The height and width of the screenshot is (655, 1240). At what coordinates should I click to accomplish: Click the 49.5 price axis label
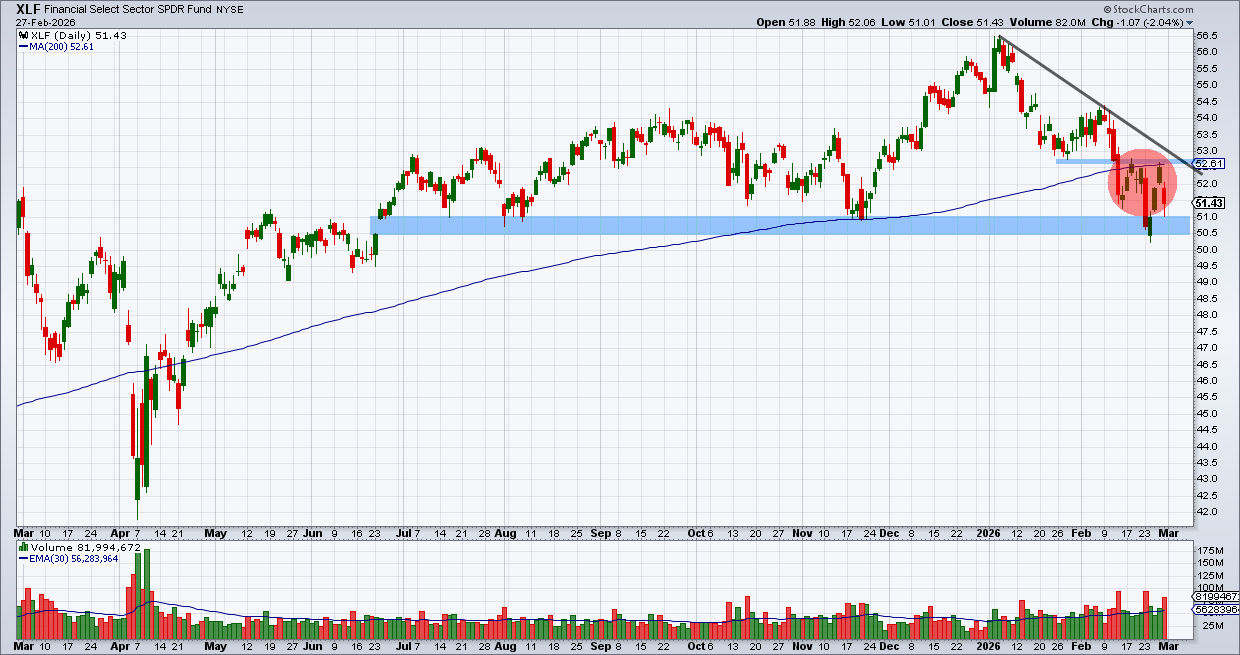click(x=1206, y=265)
